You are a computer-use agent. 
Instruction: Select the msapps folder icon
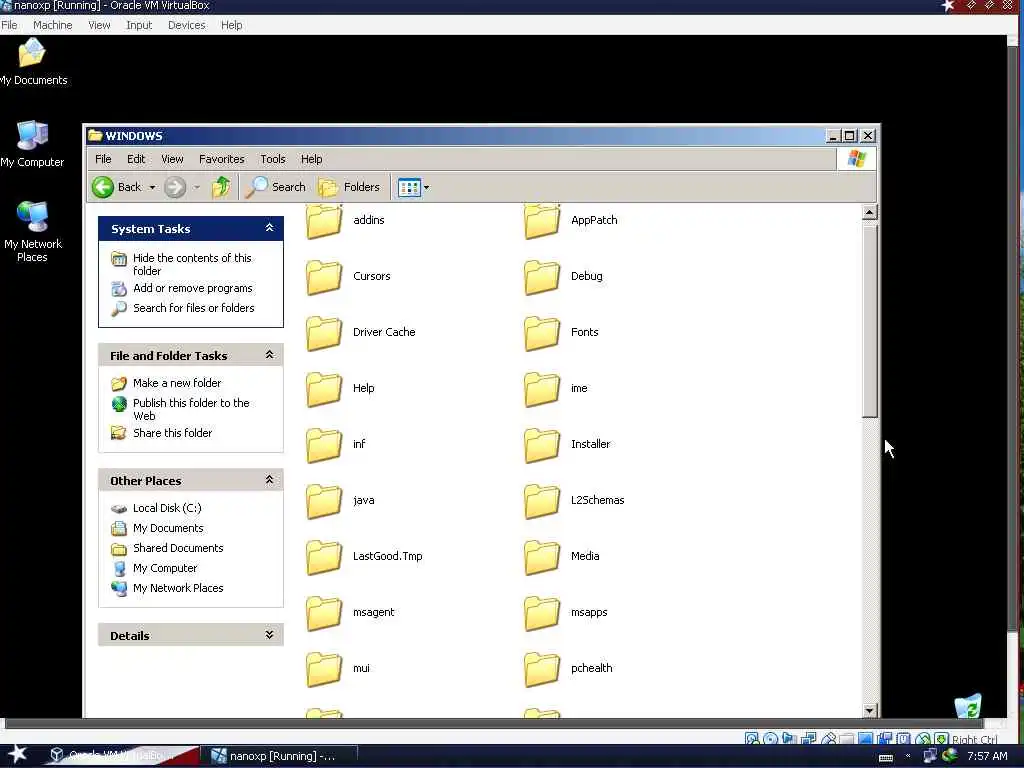[x=542, y=613]
